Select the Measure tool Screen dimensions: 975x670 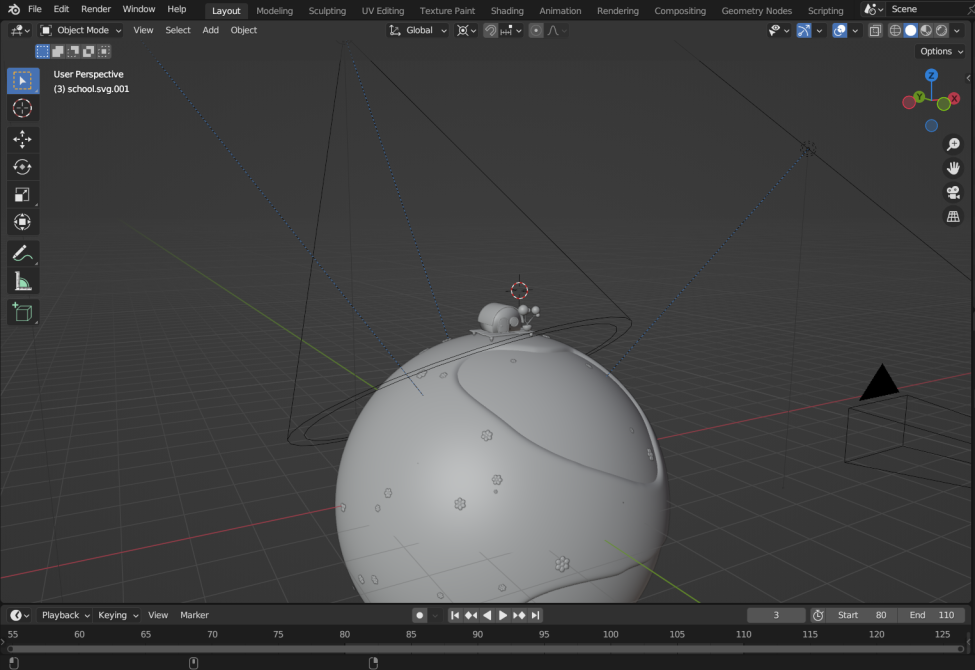coord(23,282)
